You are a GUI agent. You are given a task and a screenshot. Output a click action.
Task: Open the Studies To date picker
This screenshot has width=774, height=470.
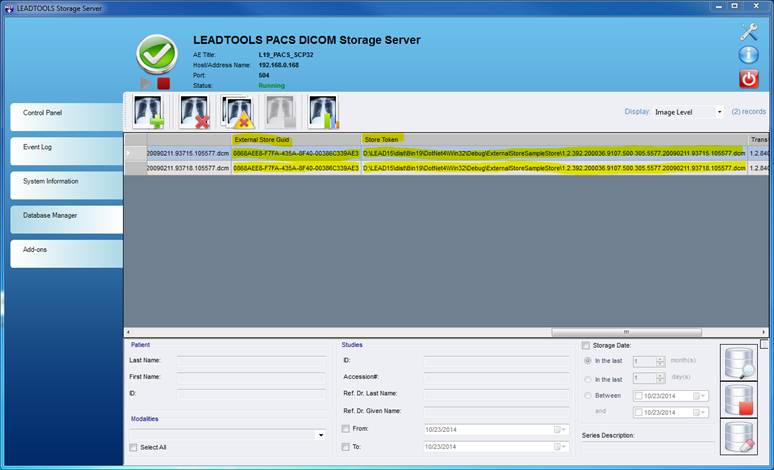[559, 447]
